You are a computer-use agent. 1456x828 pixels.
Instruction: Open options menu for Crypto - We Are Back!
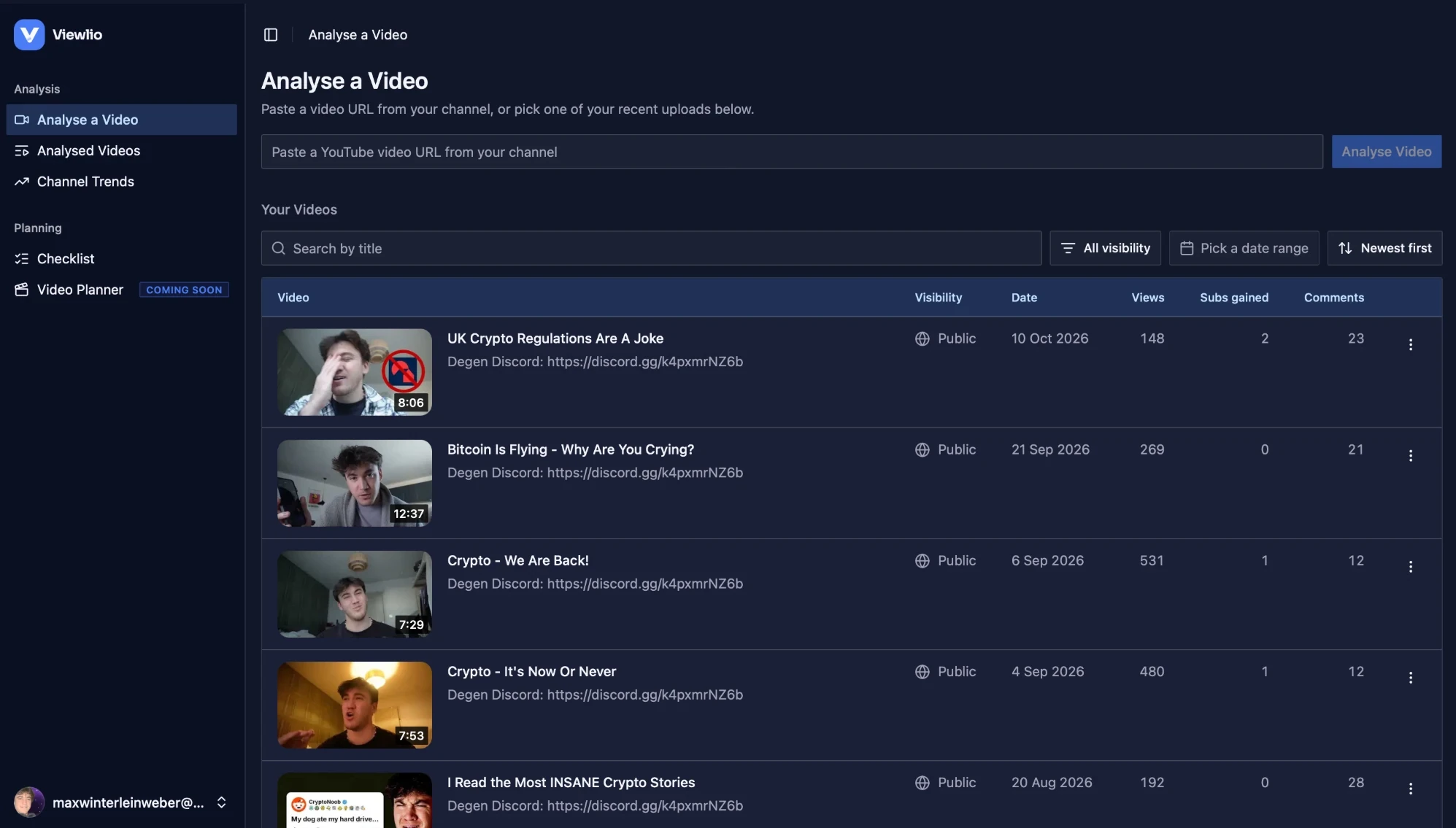click(x=1411, y=567)
